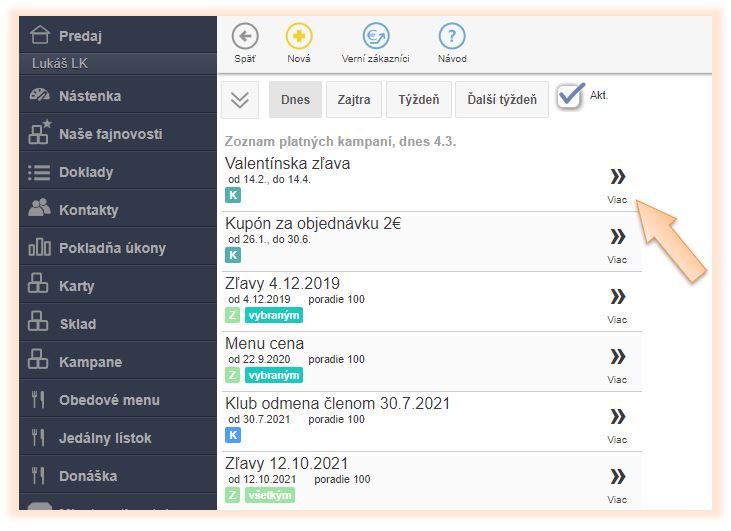Viewport: 731px width, 531px height.
Task: Expand Viac for Valentínska zľava
Action: (x=617, y=178)
